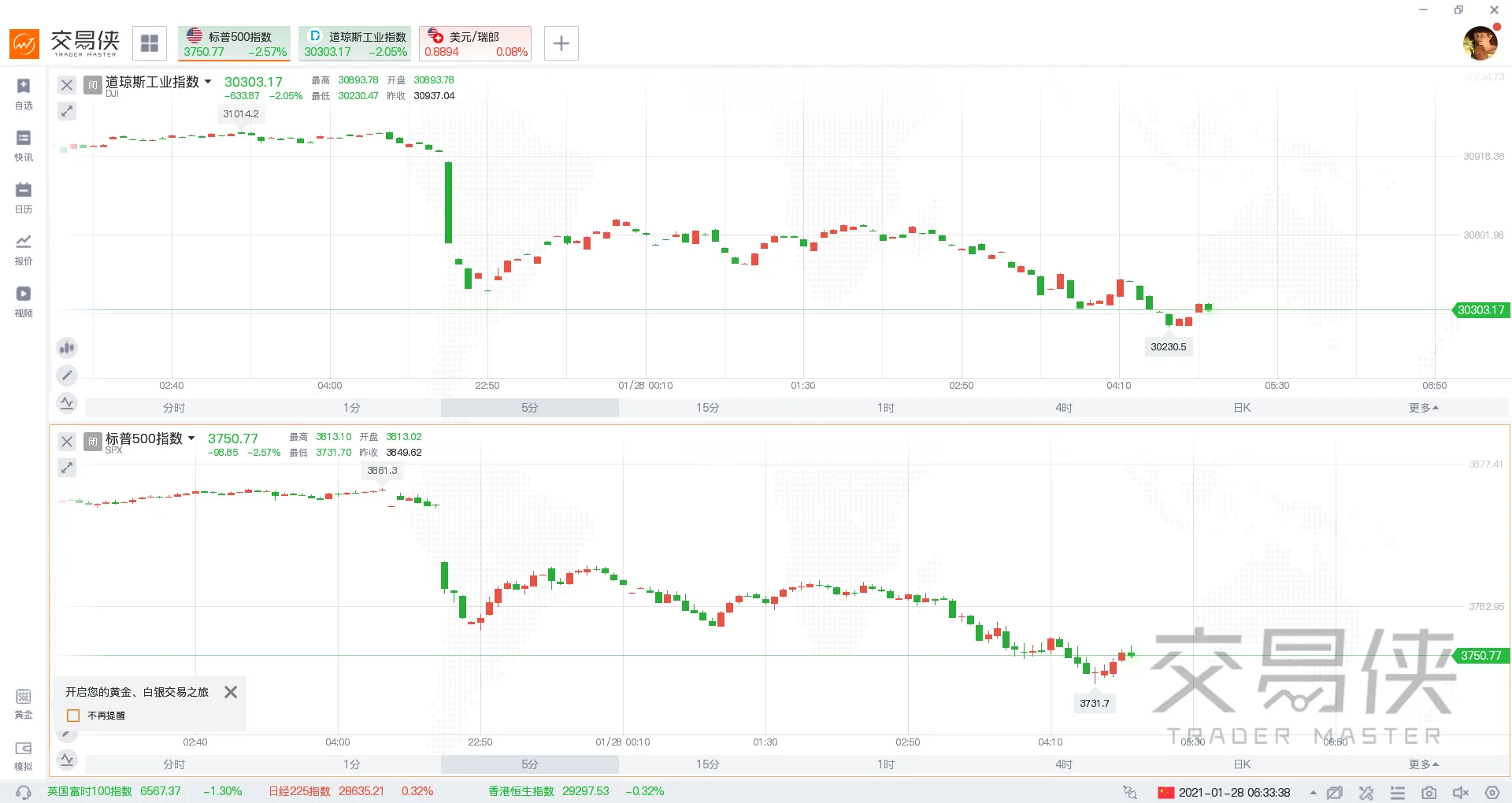Click the 日经225指数 ticker in status bar
Viewport: 1512px width, 803px height.
pos(351,791)
